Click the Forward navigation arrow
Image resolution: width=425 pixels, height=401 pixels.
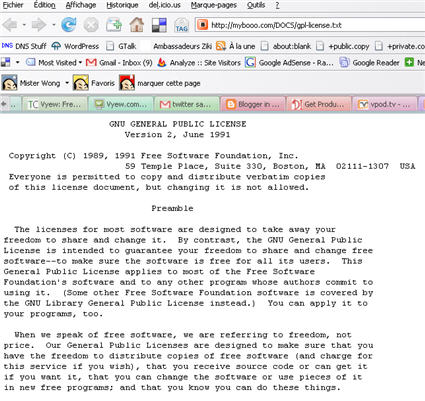[39, 25]
